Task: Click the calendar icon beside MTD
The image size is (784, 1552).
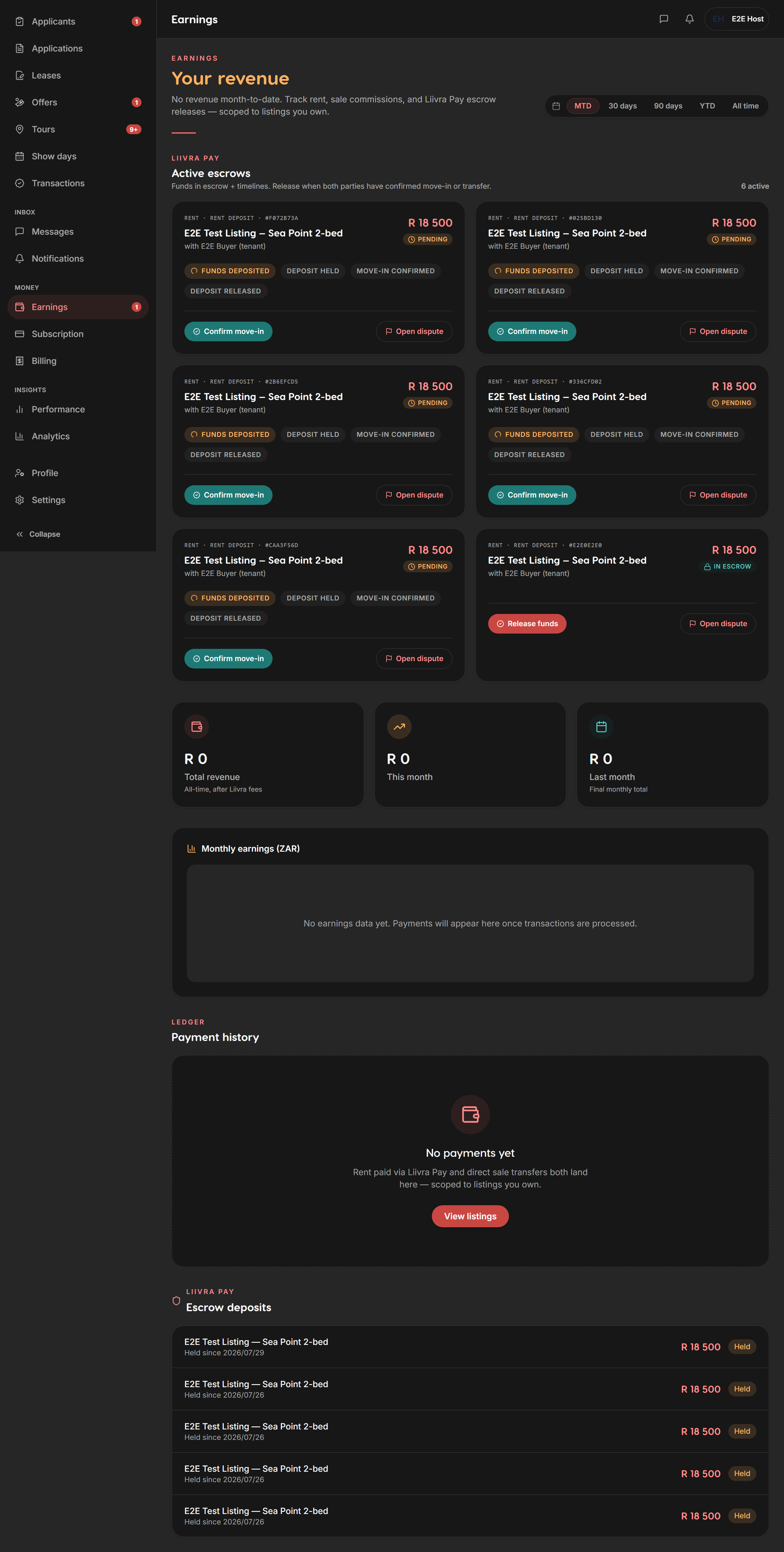Action: (x=556, y=106)
